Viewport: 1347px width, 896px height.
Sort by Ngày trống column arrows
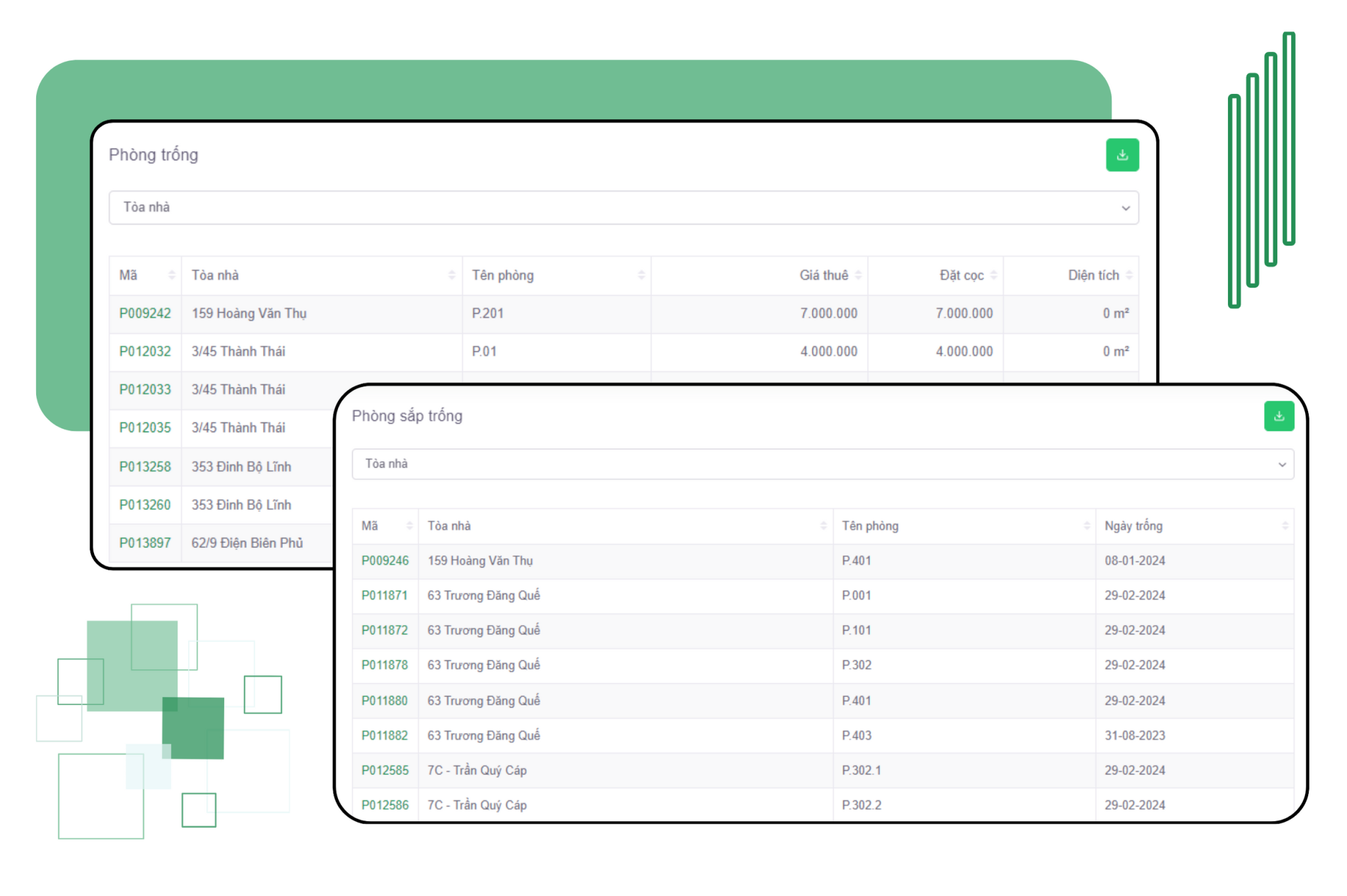[1284, 526]
